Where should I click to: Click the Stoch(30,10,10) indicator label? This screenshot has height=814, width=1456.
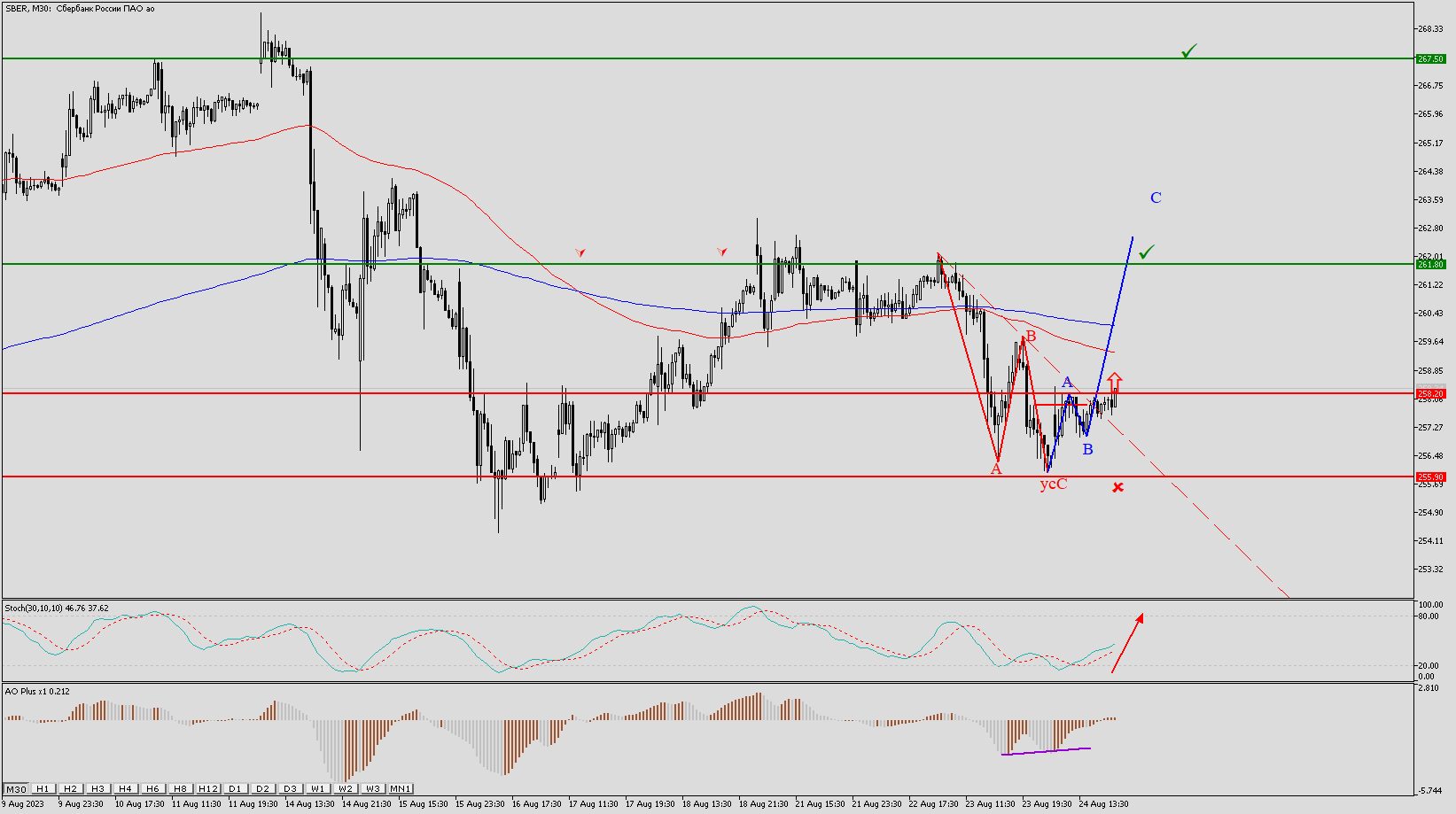click(x=57, y=609)
